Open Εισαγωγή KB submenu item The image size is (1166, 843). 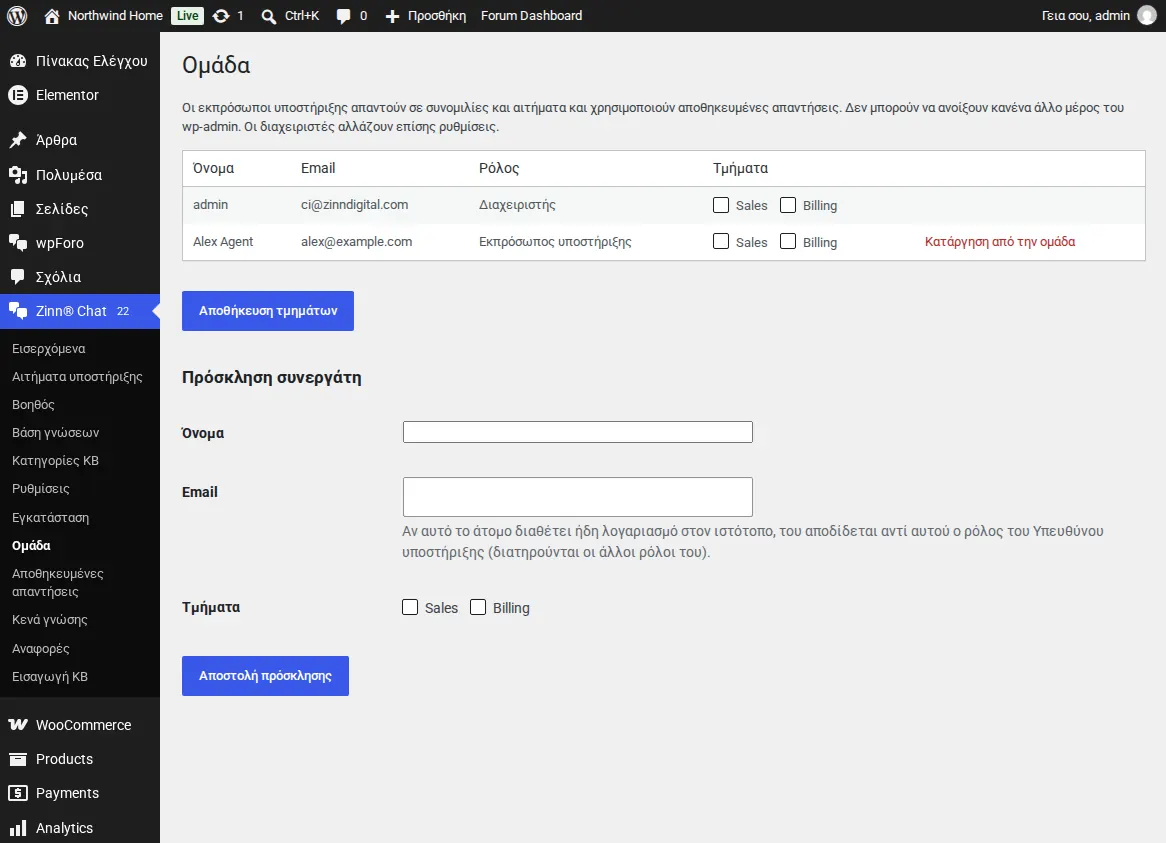click(50, 676)
